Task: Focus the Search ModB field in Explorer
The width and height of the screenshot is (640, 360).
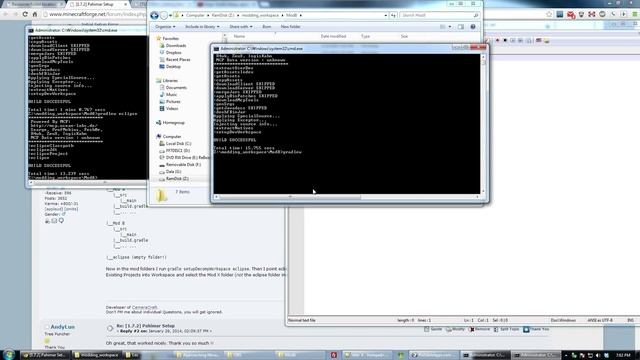Action: pos(439,15)
